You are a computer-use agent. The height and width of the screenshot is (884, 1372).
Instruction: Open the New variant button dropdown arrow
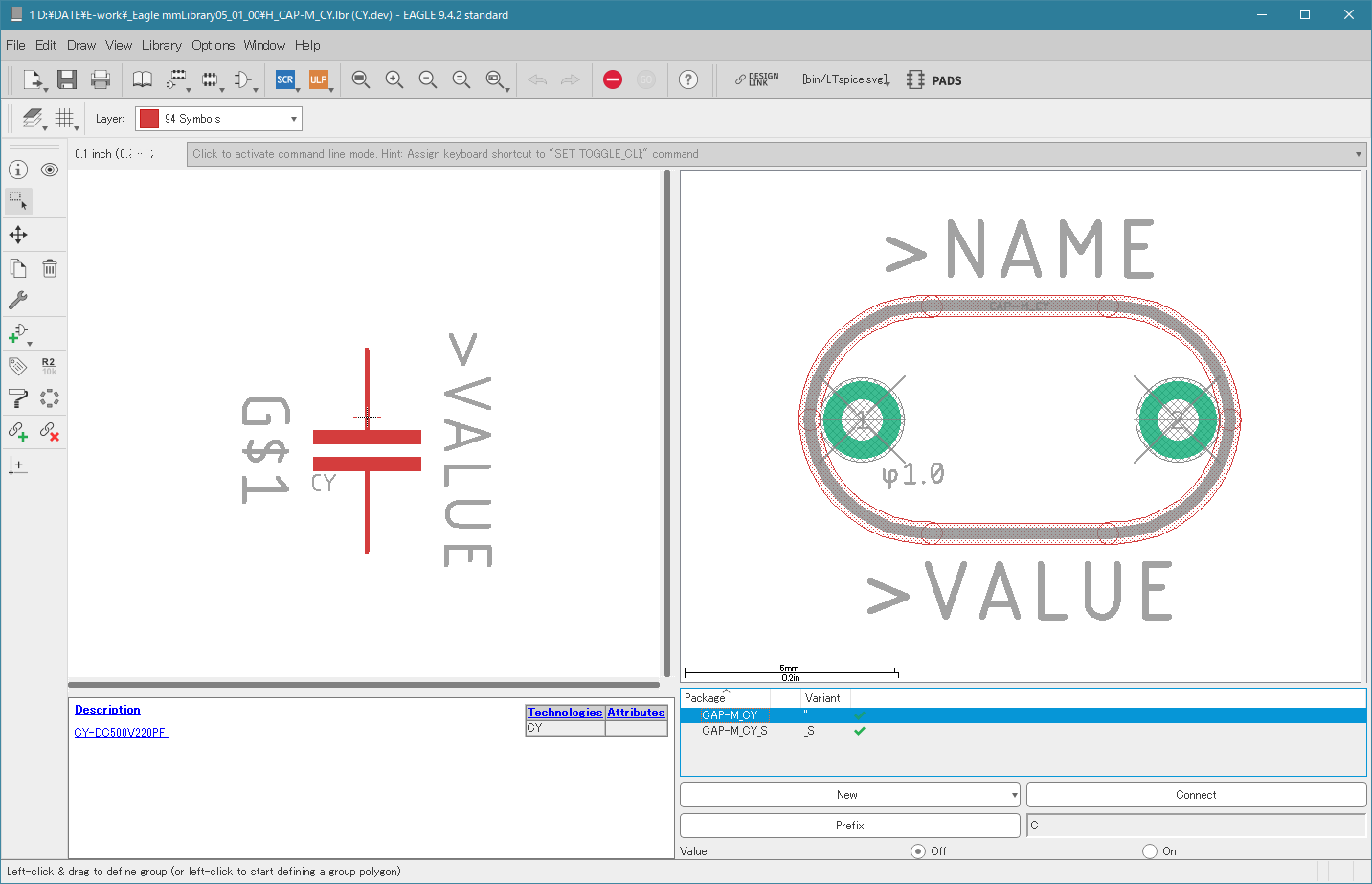pos(1014,795)
